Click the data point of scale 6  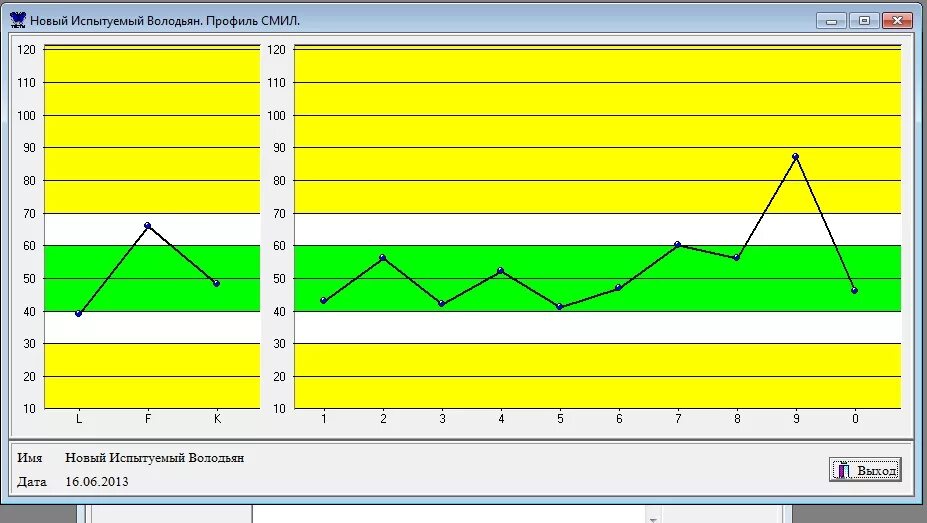coord(618,288)
